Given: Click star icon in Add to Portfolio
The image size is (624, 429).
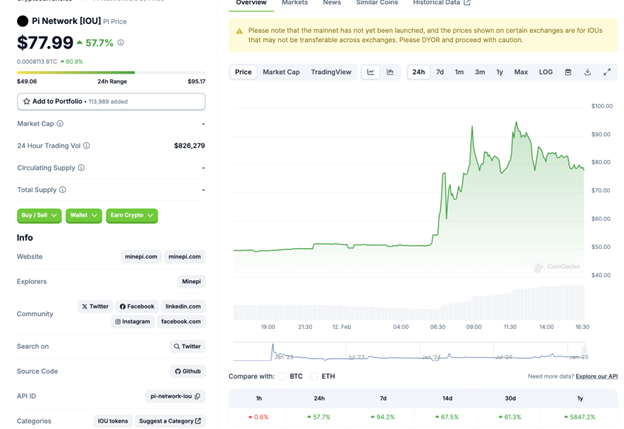Looking at the screenshot, I should pos(27,101).
